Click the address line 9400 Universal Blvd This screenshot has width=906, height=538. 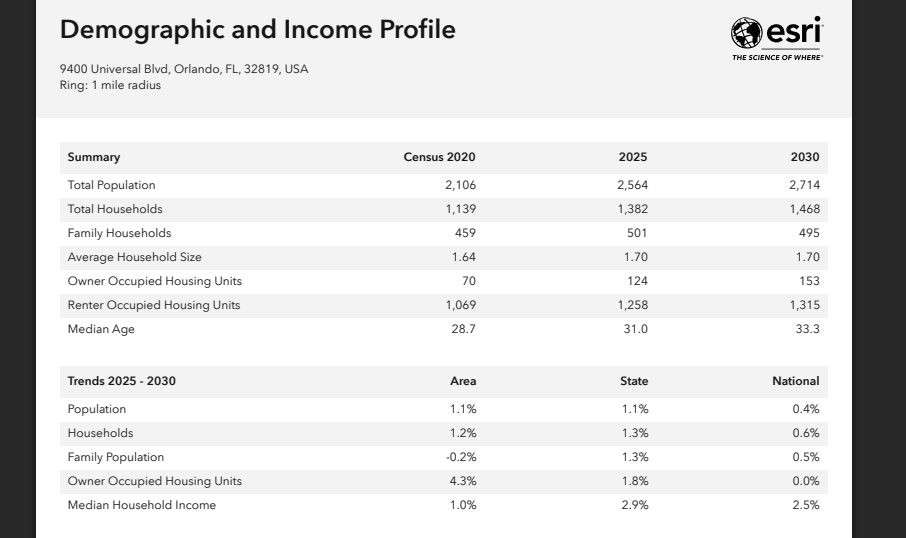point(184,69)
